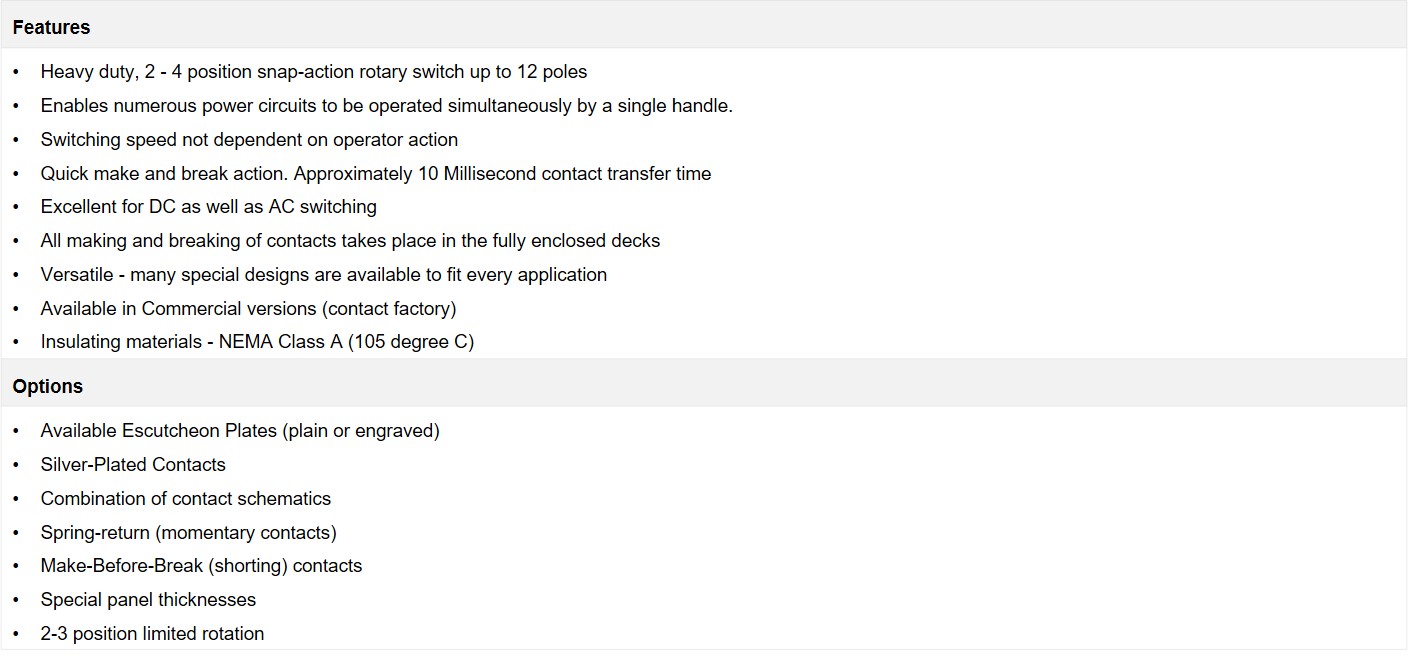
Task: Click the bullet before 'Heavy duty' line
Action: [x=16, y=72]
